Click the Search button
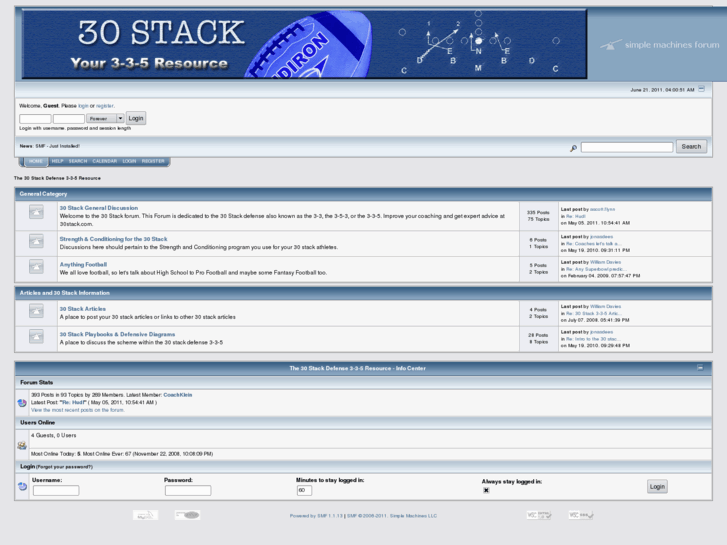 pos(691,147)
